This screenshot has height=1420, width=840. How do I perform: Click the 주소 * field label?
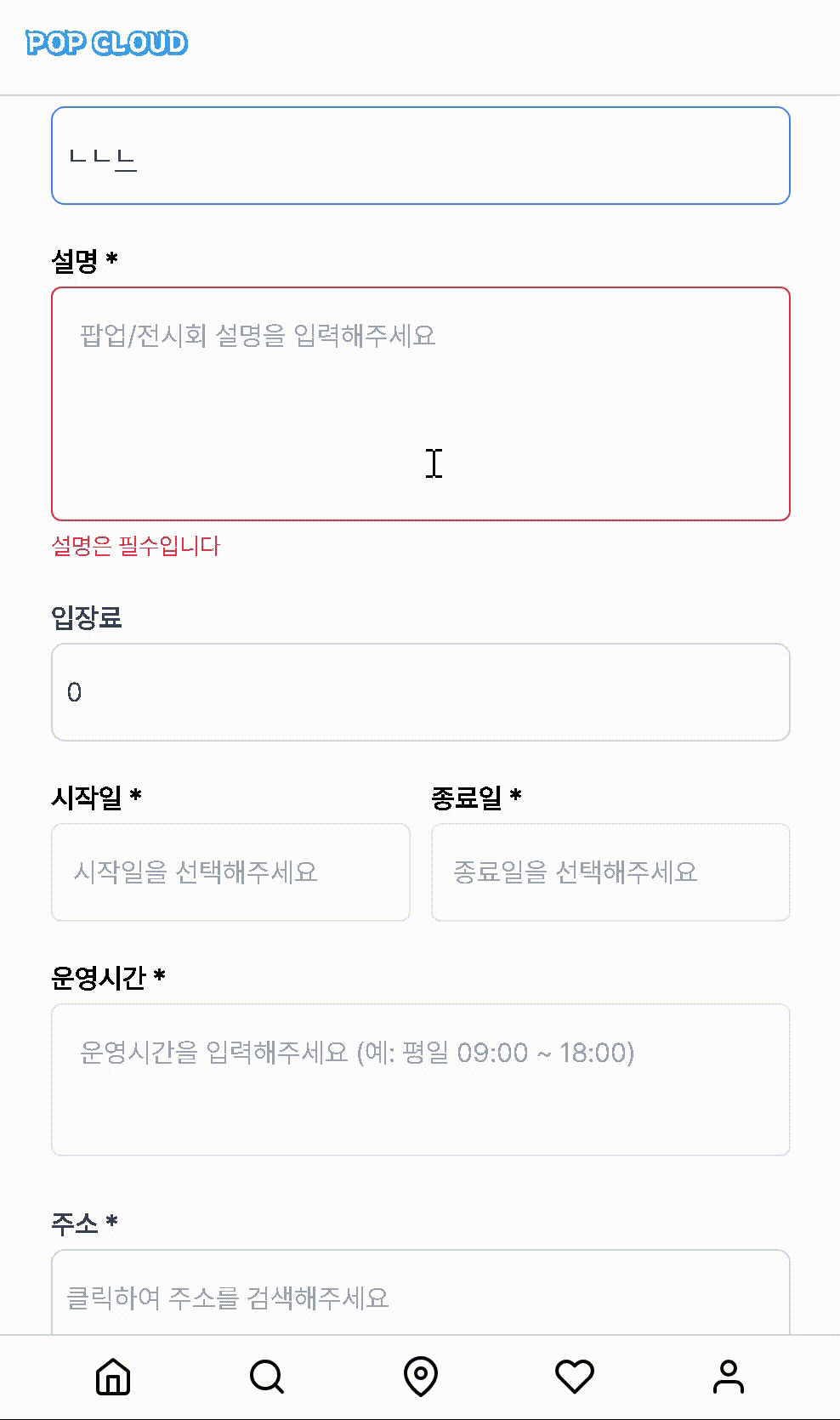pyautogui.click(x=84, y=1224)
